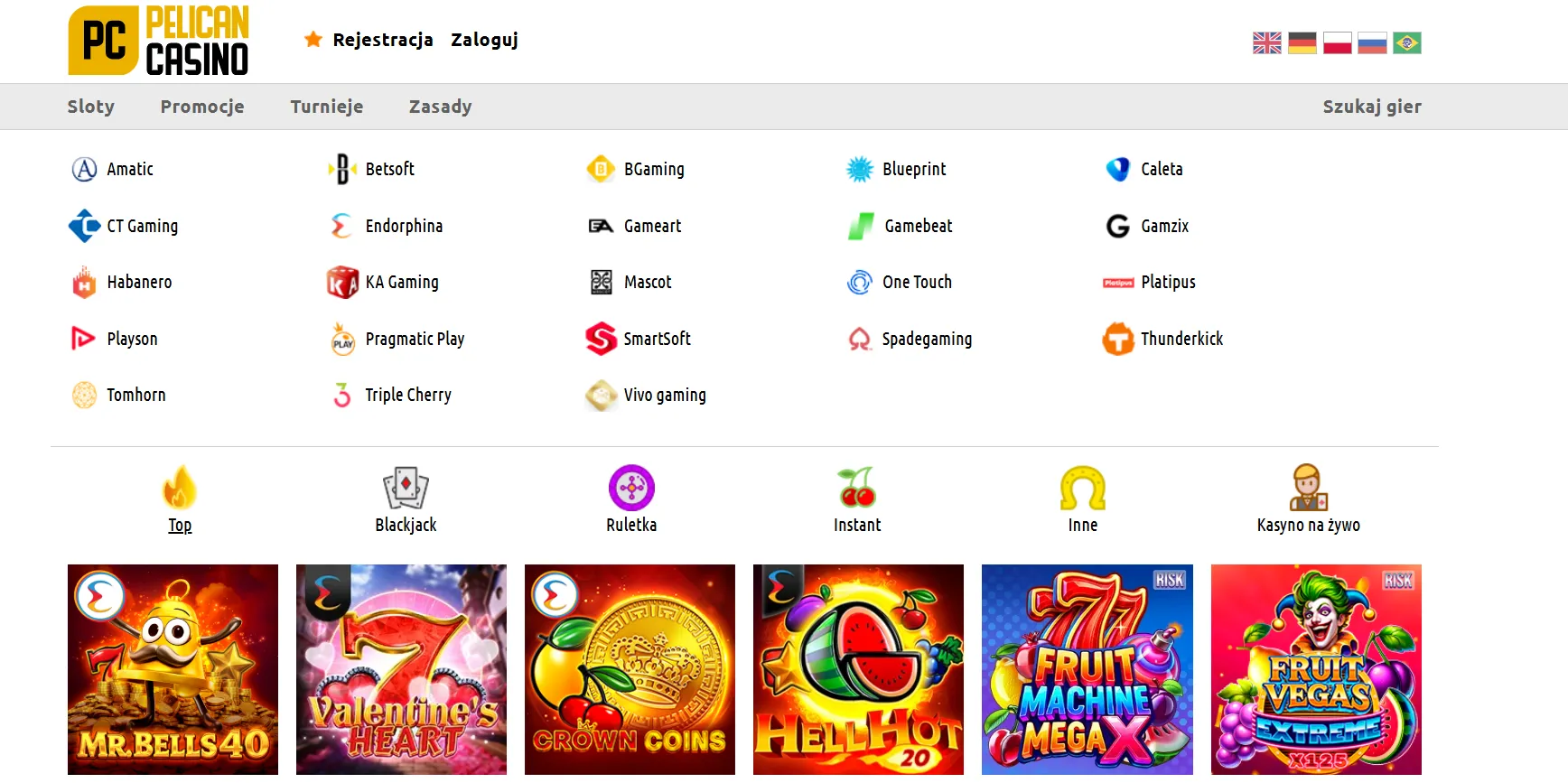1568x783 pixels.
Task: Go to the Promocje menu item
Action: [202, 107]
